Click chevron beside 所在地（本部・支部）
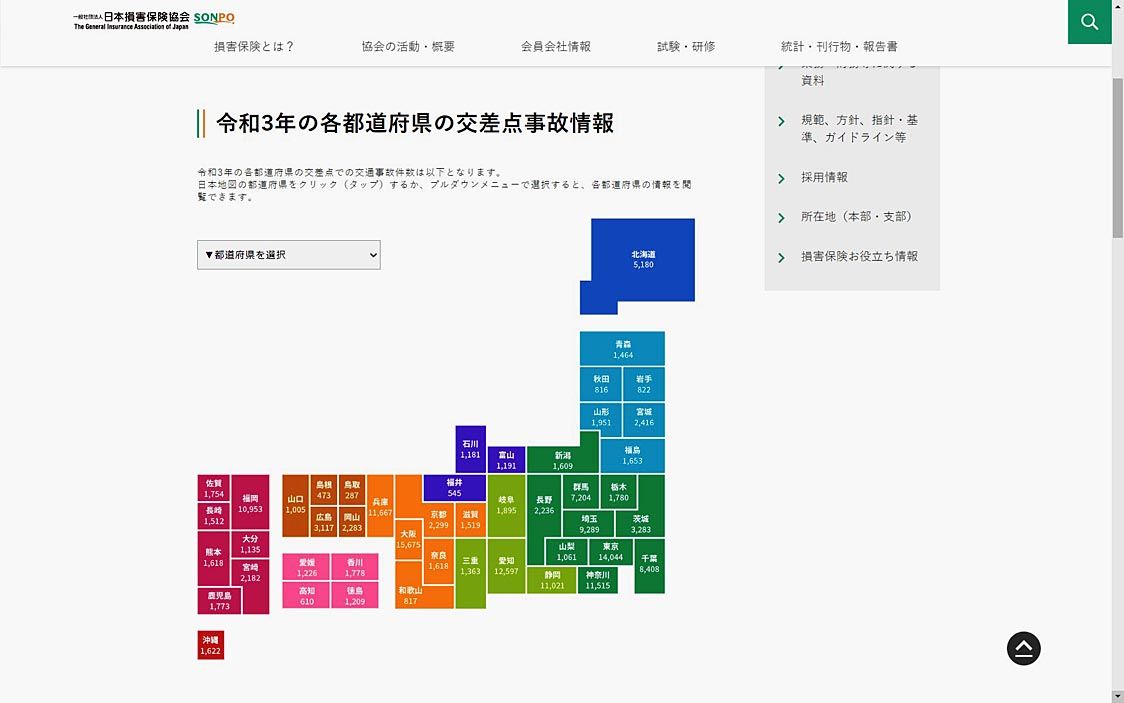The image size is (1124, 703). [781, 217]
